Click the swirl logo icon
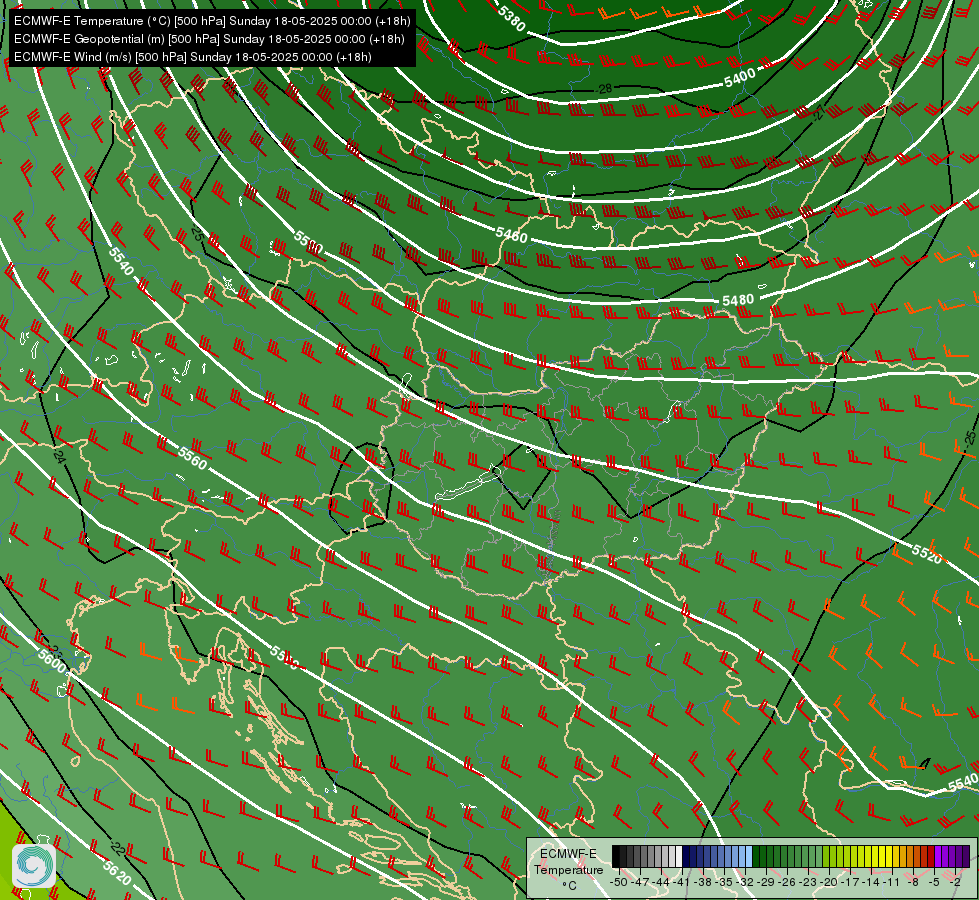979x900 pixels. 34,865
